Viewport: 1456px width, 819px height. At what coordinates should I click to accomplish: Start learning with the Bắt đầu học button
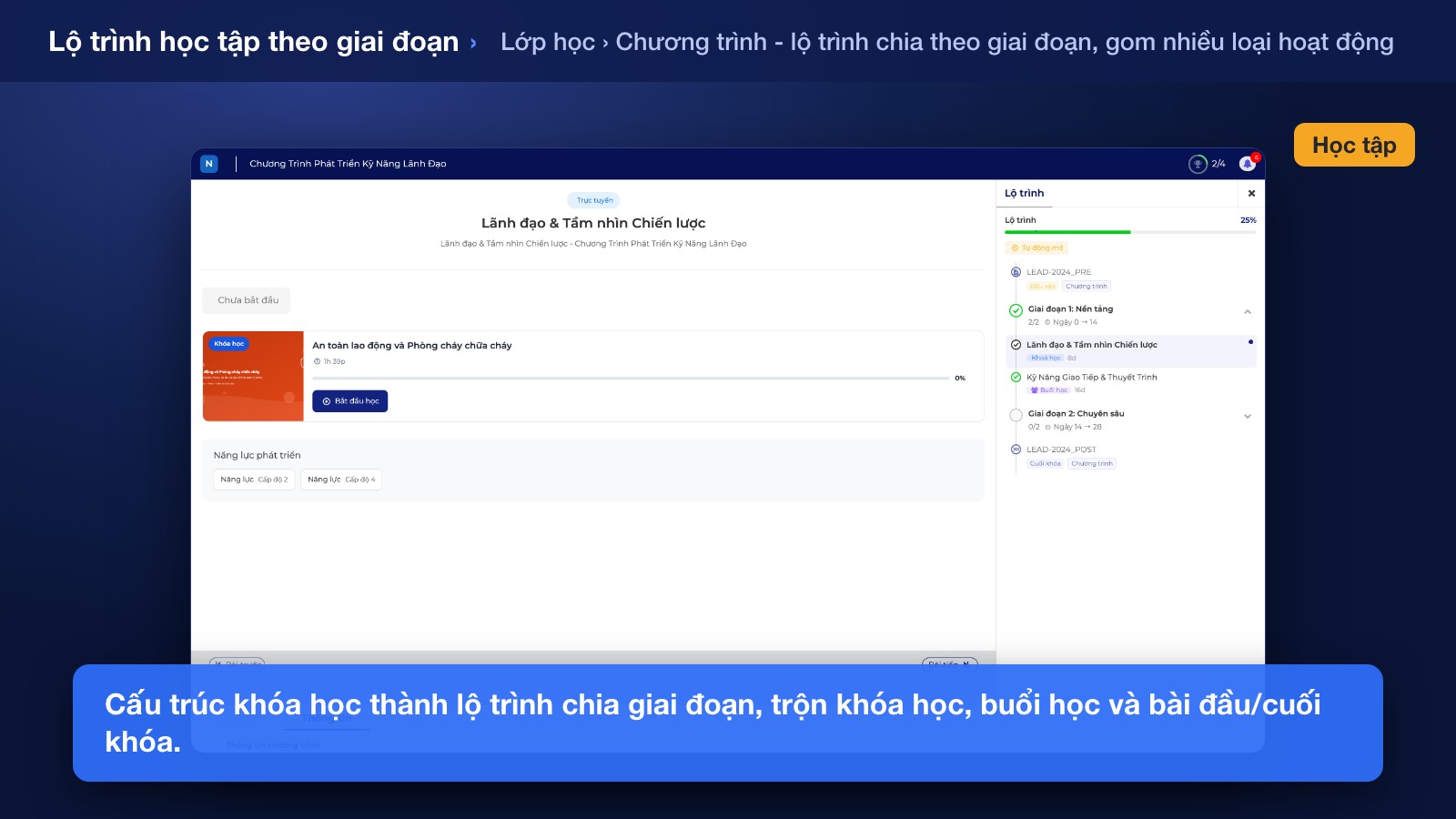pos(350,401)
